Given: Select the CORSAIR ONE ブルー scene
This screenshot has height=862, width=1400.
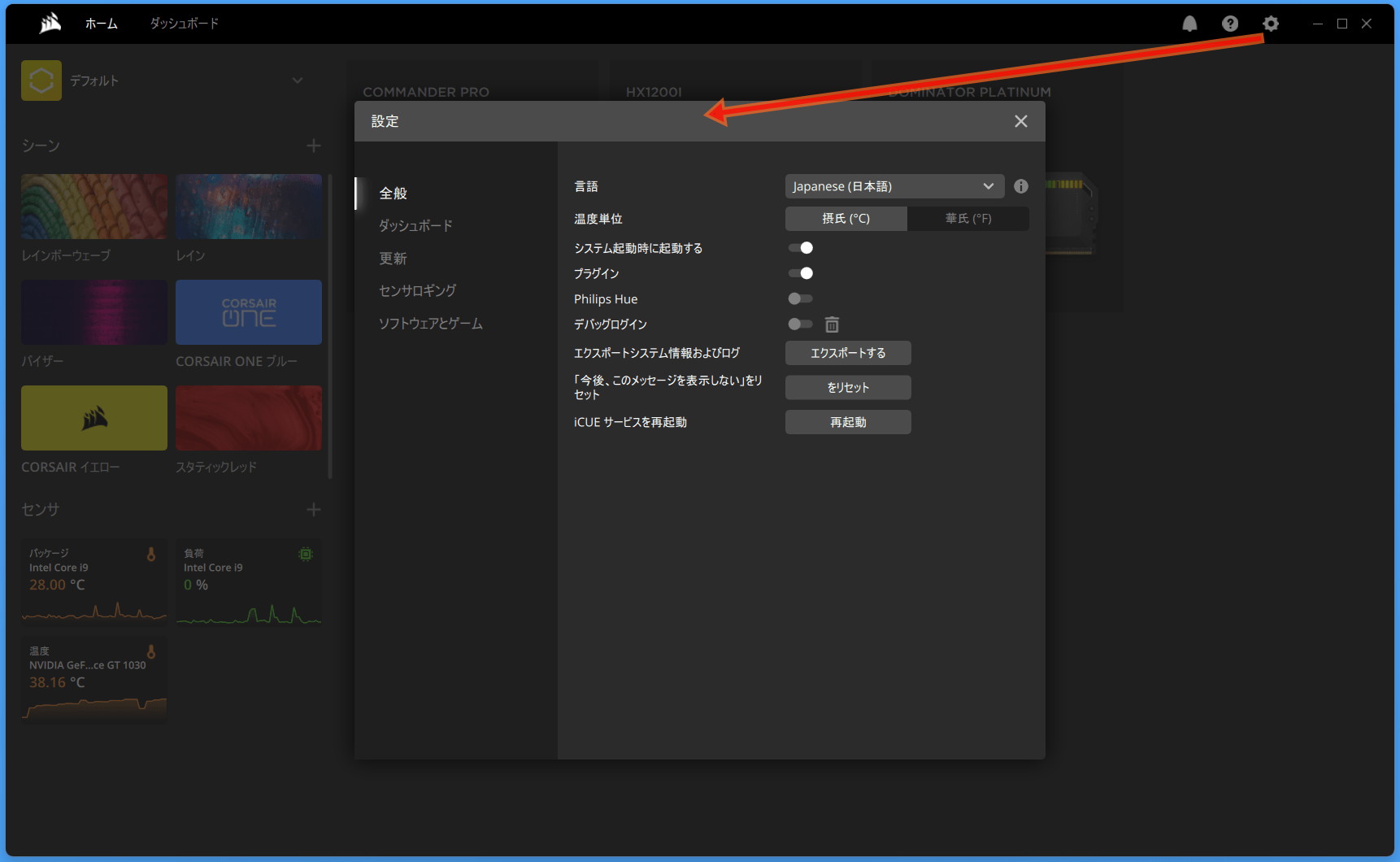Looking at the screenshot, I should tap(249, 312).
